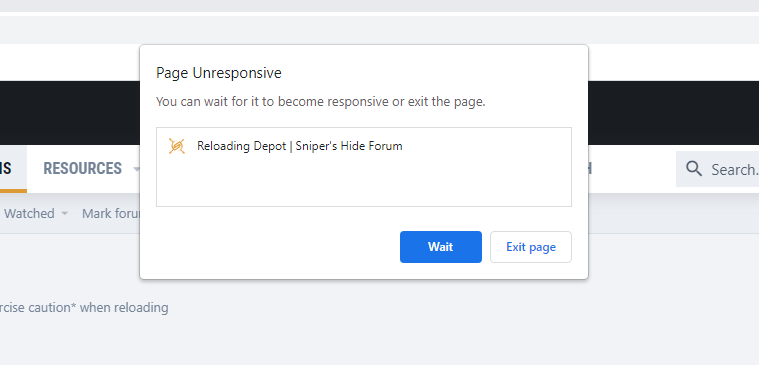Click the search magnifier icon
This screenshot has height=365, width=759.
point(694,169)
